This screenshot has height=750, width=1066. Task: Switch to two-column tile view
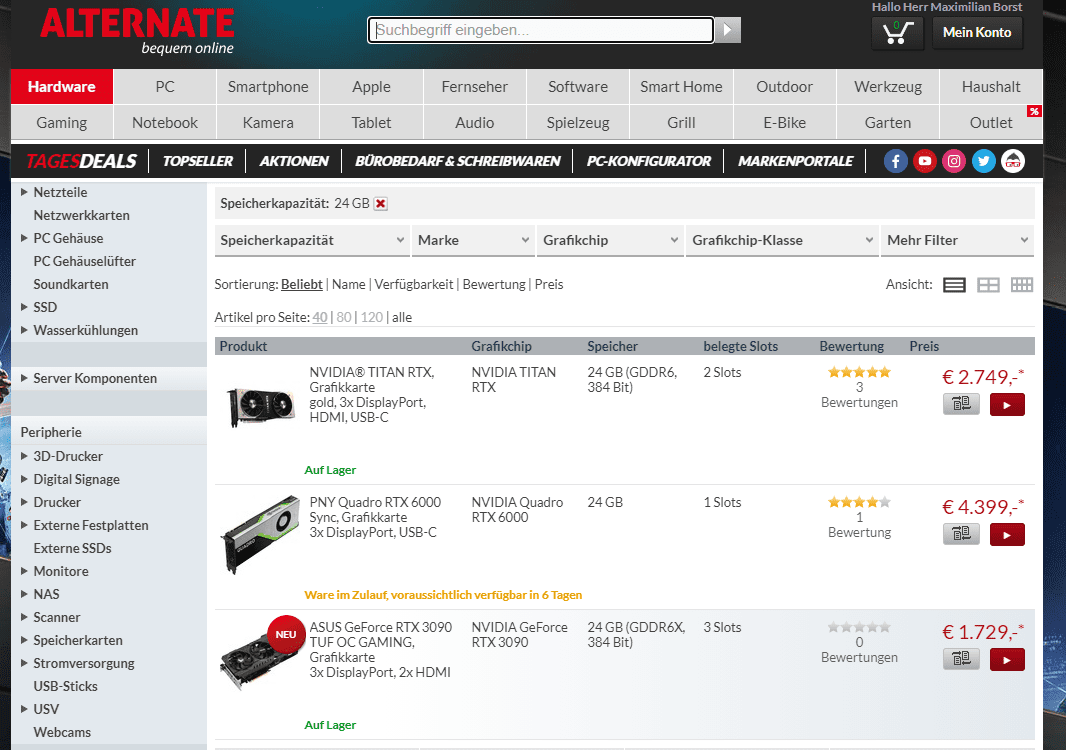pyautogui.click(x=988, y=285)
